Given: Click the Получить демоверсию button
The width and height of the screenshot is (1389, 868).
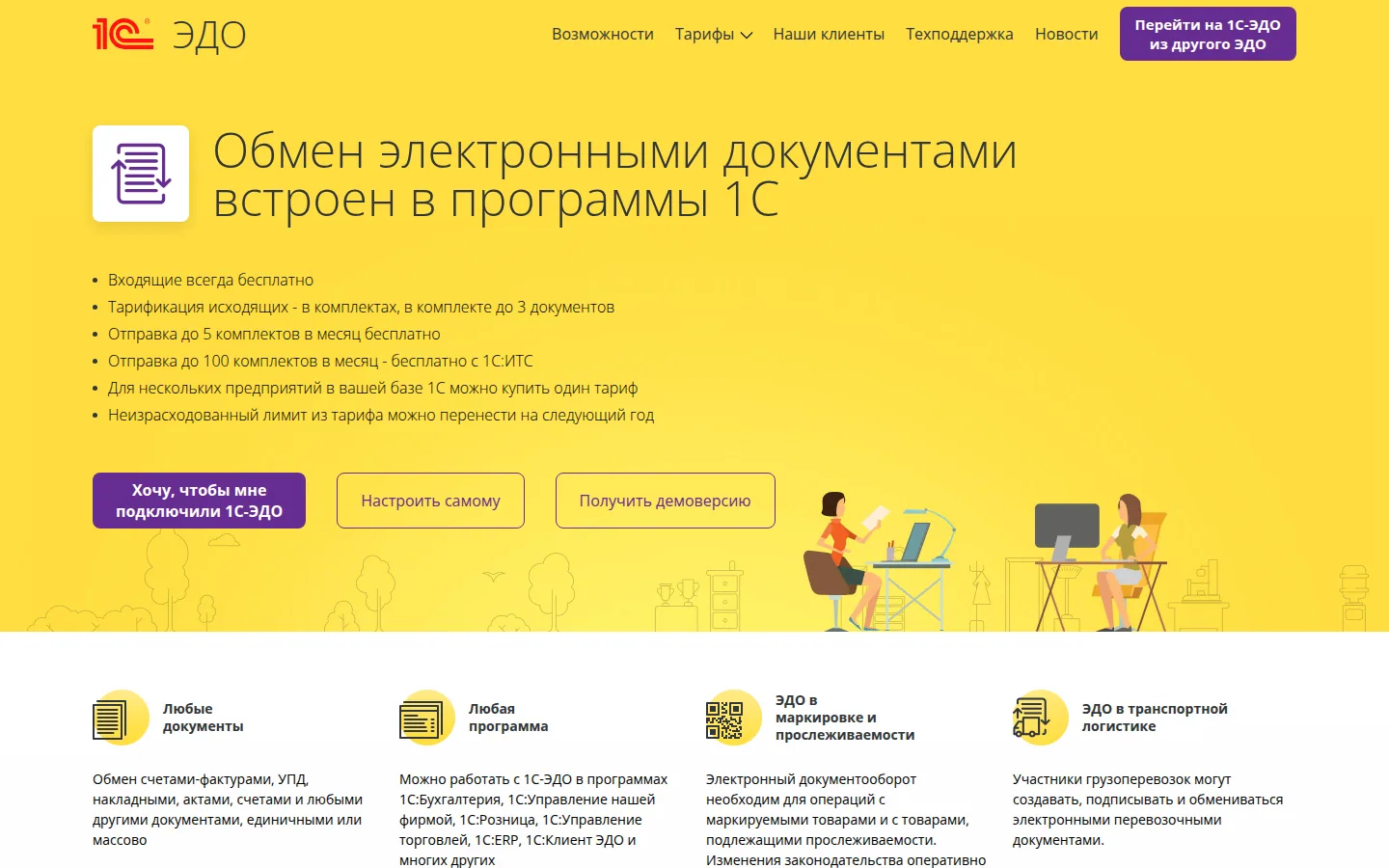Looking at the screenshot, I should [x=665, y=501].
